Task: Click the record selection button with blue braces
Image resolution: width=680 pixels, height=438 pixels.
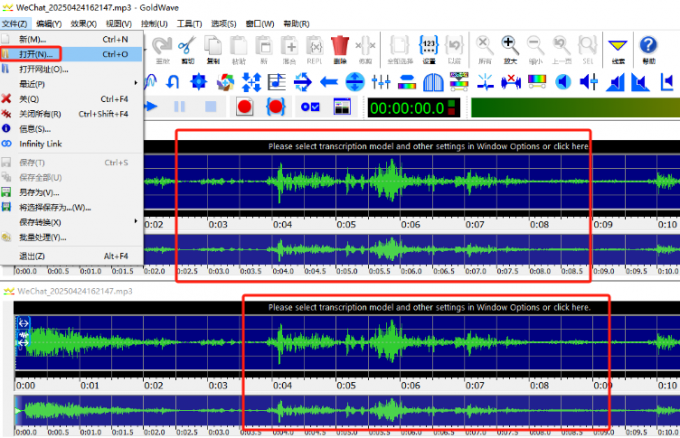Action: pos(276,107)
